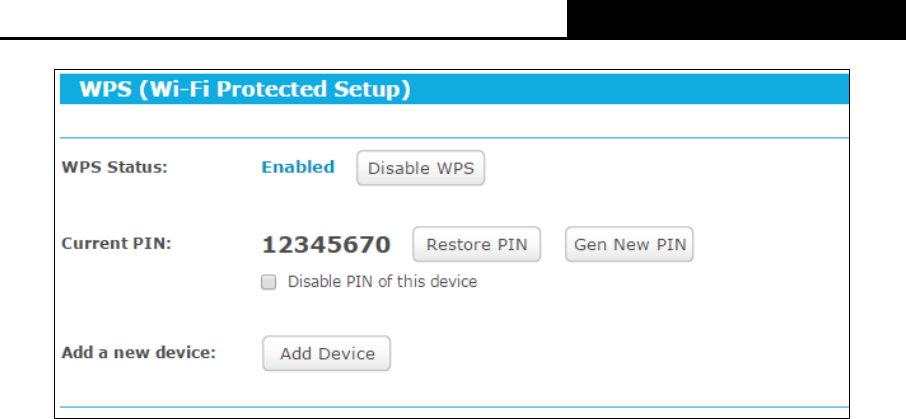The height and width of the screenshot is (419, 906).
Task: Open the Add Device dialog
Action: (326, 353)
